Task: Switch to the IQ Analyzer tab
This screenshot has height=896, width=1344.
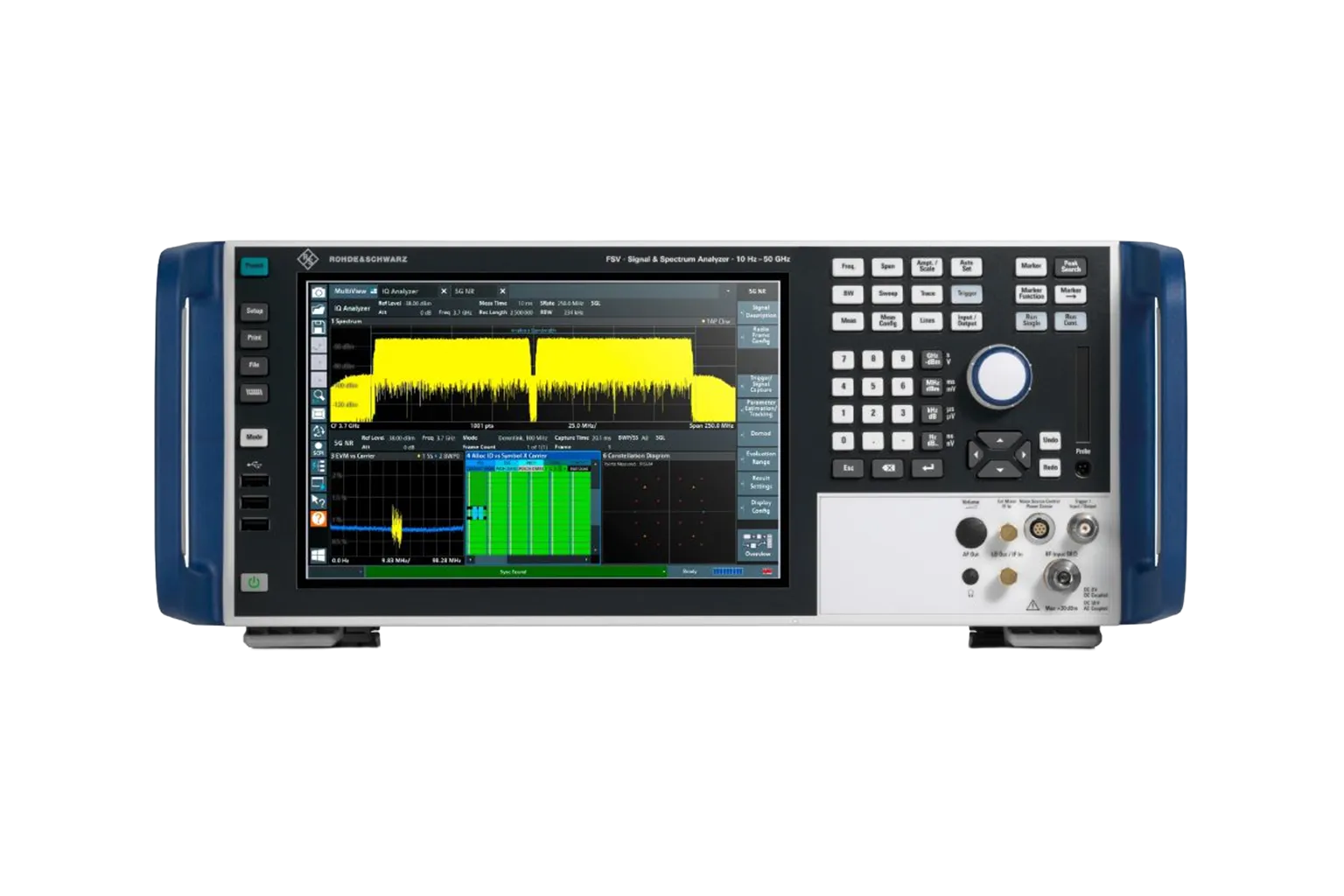Action: point(400,291)
